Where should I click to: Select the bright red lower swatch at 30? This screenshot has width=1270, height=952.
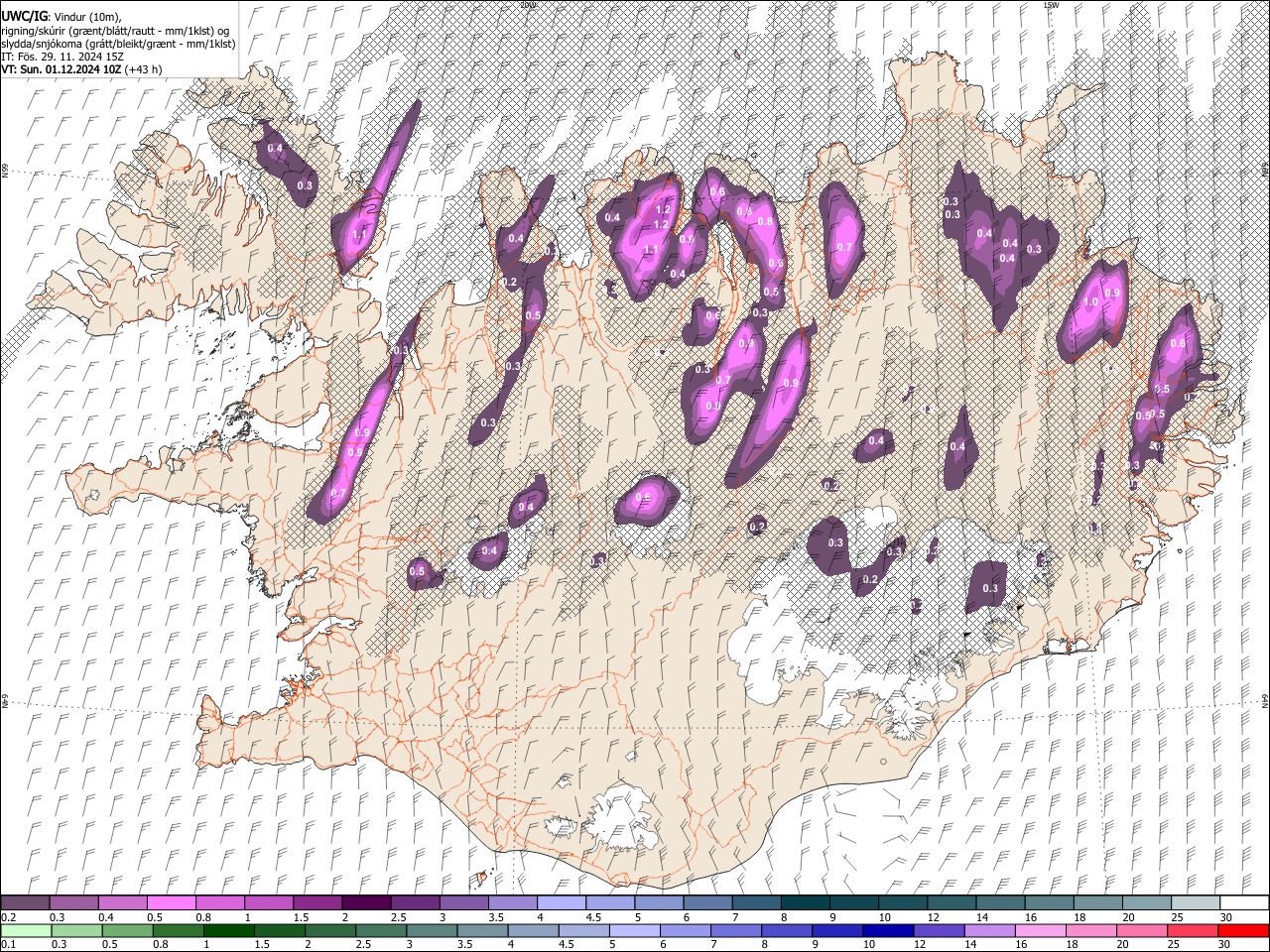pyautogui.click(x=1242, y=930)
